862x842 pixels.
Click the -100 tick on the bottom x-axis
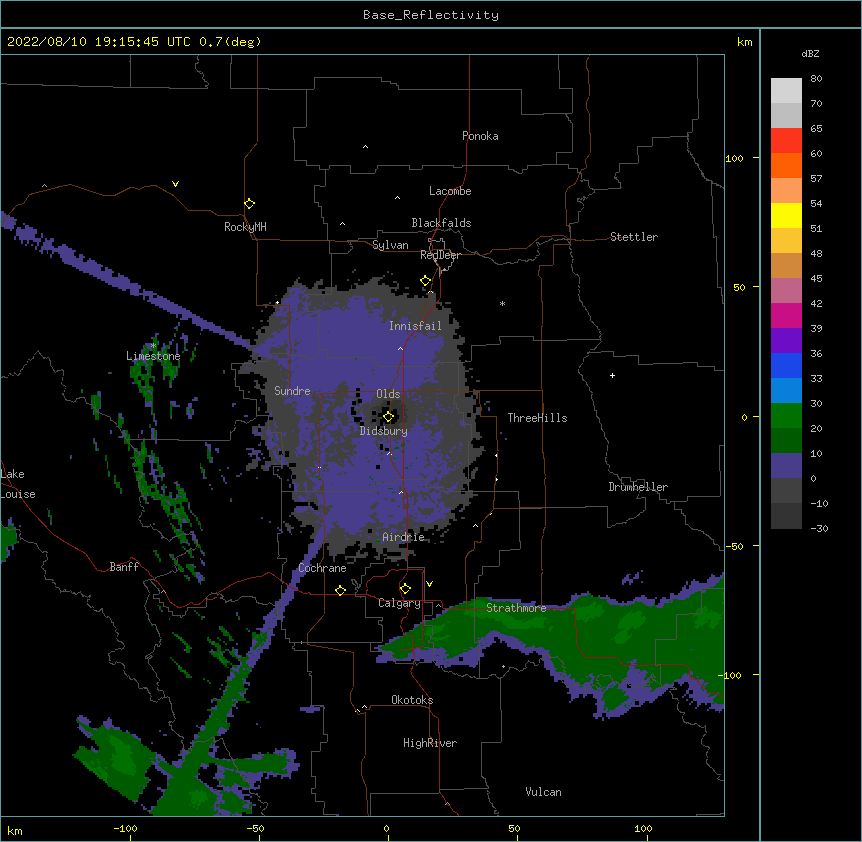point(125,828)
